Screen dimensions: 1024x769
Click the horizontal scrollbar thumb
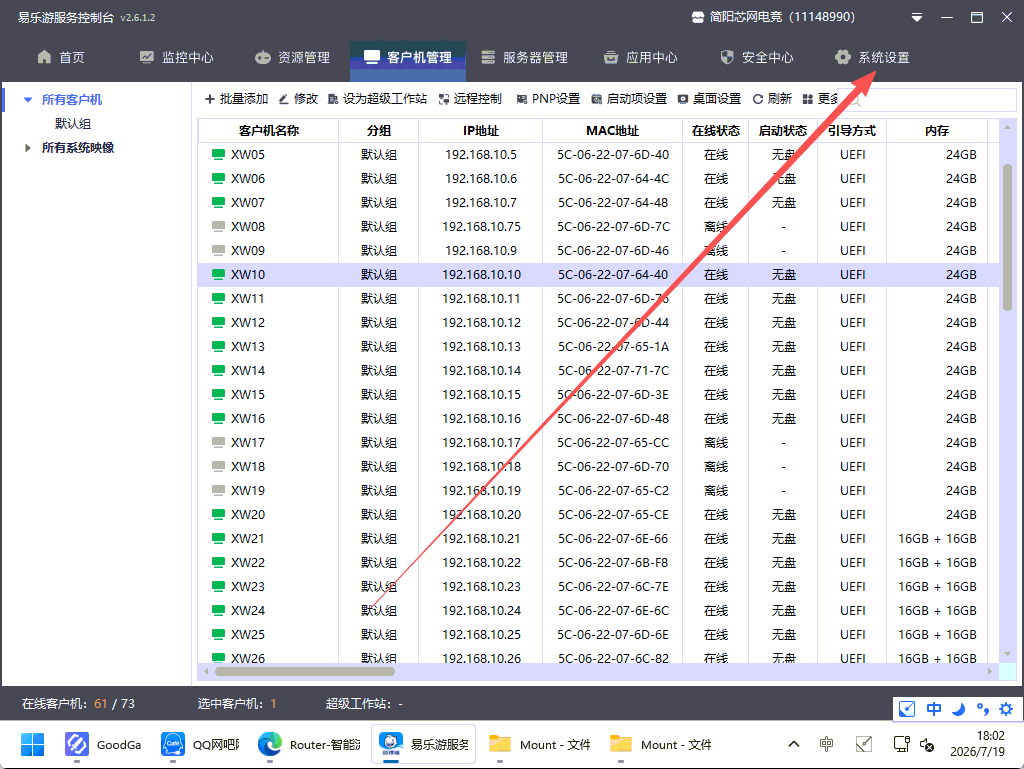tap(305, 672)
